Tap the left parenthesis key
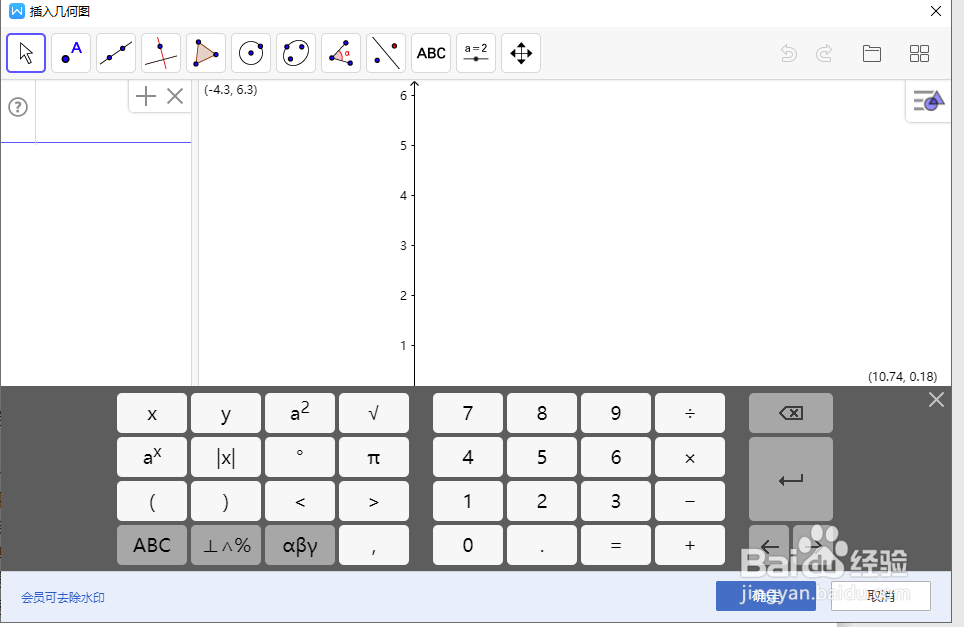 (x=152, y=501)
